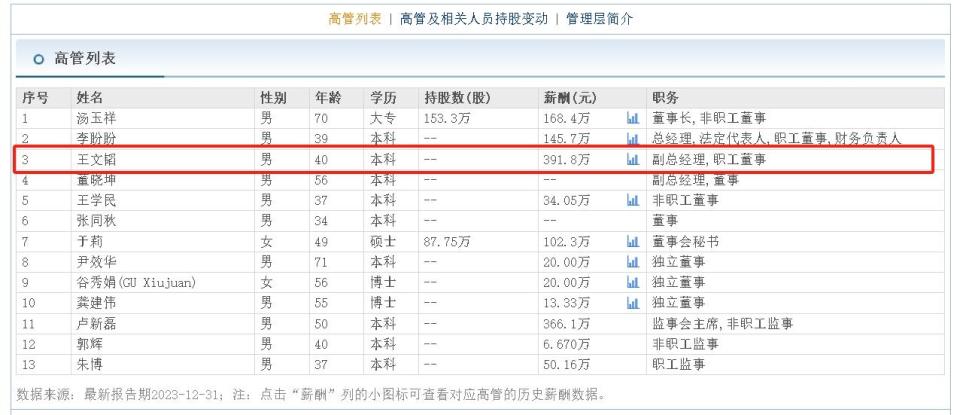The image size is (960, 415).
Task: Select the name 汤玉祥
Action: click(96, 119)
